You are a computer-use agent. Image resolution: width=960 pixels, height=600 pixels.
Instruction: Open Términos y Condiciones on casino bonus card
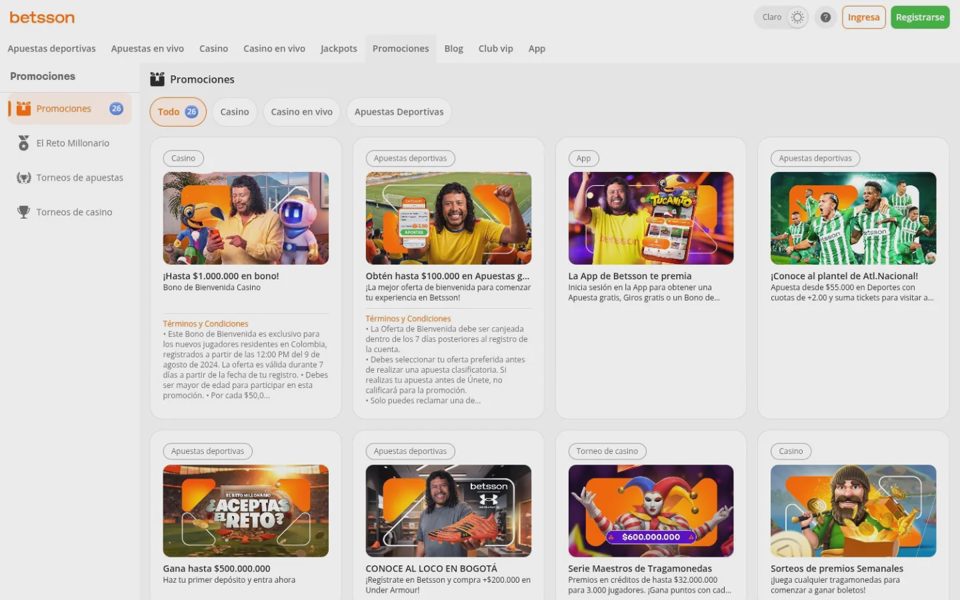(205, 323)
